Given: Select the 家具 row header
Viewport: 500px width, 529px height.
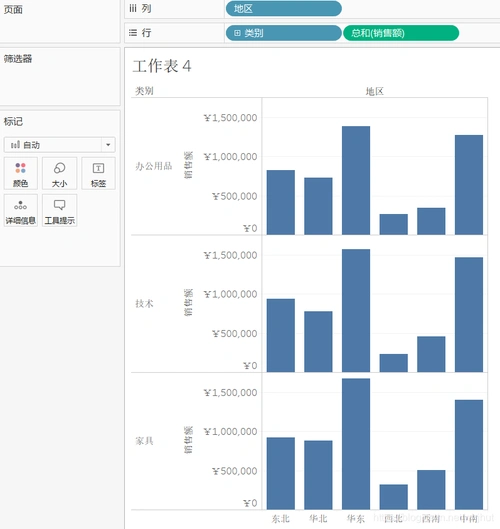Looking at the screenshot, I should (144, 441).
